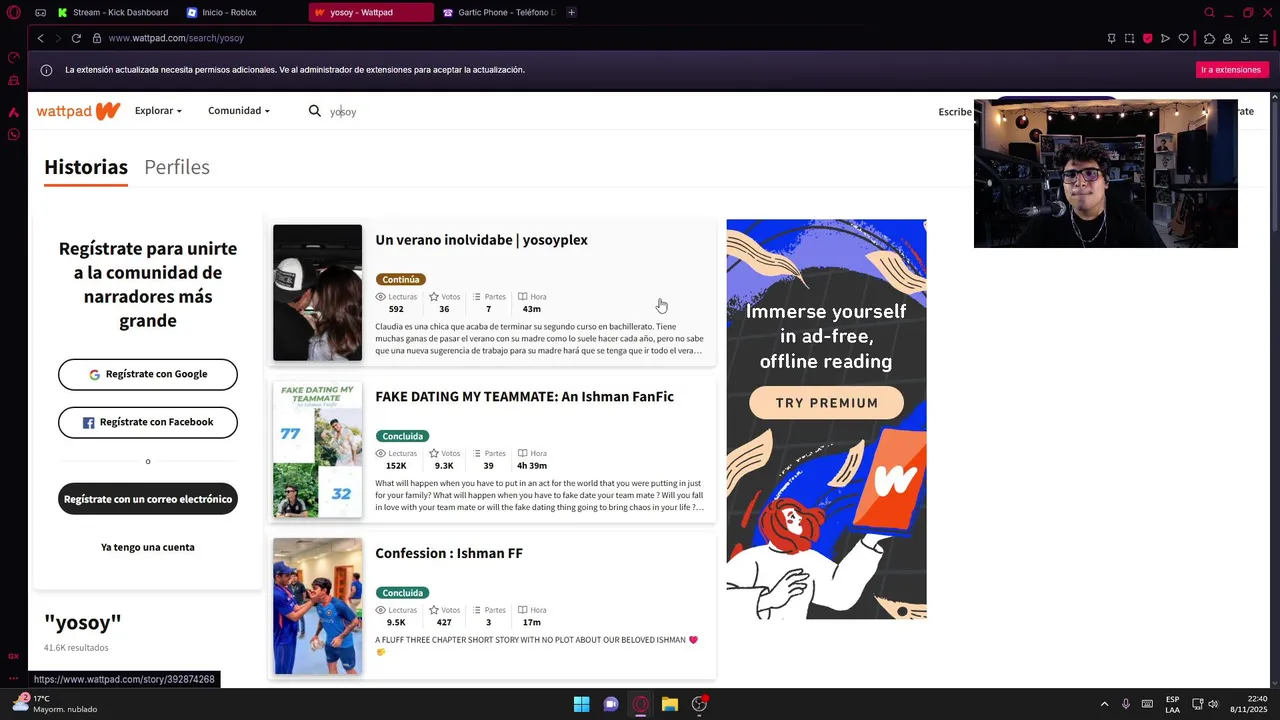Click the green Concluida badge on FAKE DATING story
The image size is (1280, 720).
402,436
